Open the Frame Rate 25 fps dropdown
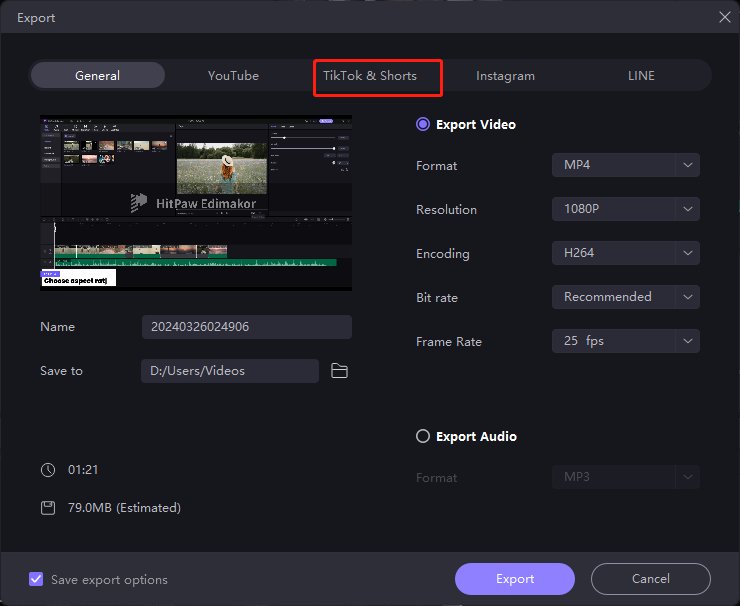The height and width of the screenshot is (606, 740). point(626,341)
